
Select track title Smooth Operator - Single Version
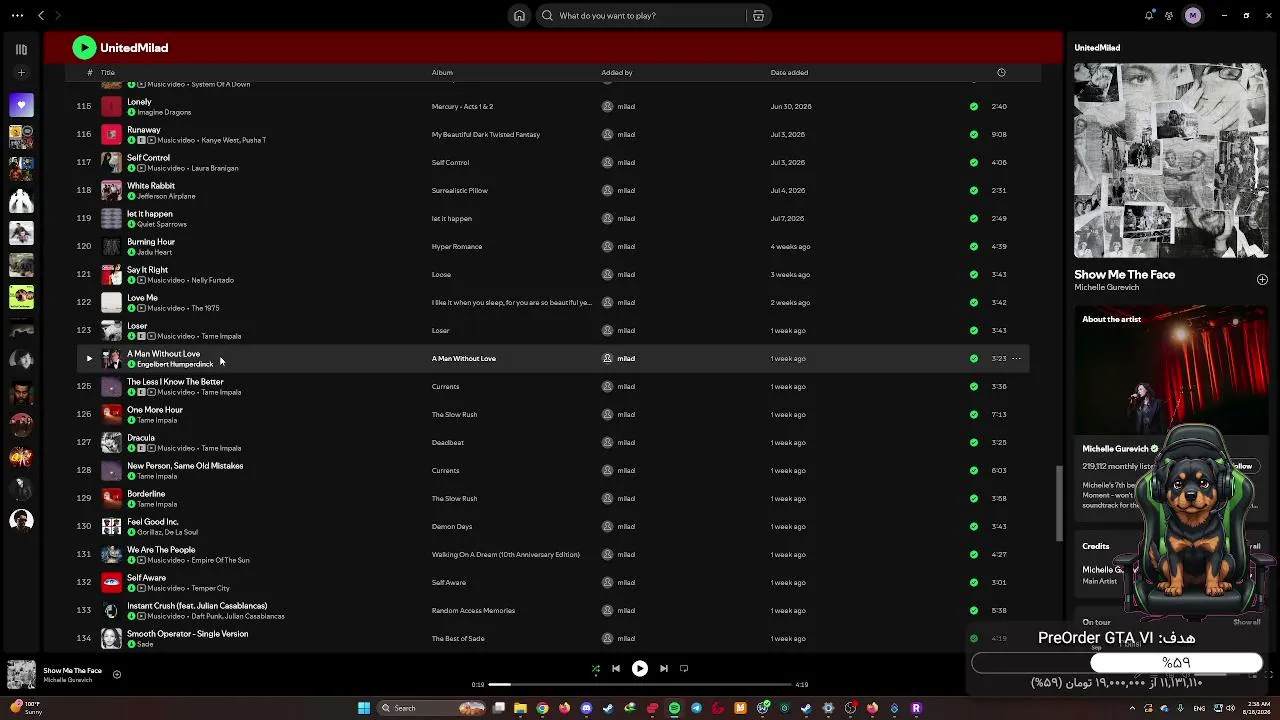tap(188, 634)
